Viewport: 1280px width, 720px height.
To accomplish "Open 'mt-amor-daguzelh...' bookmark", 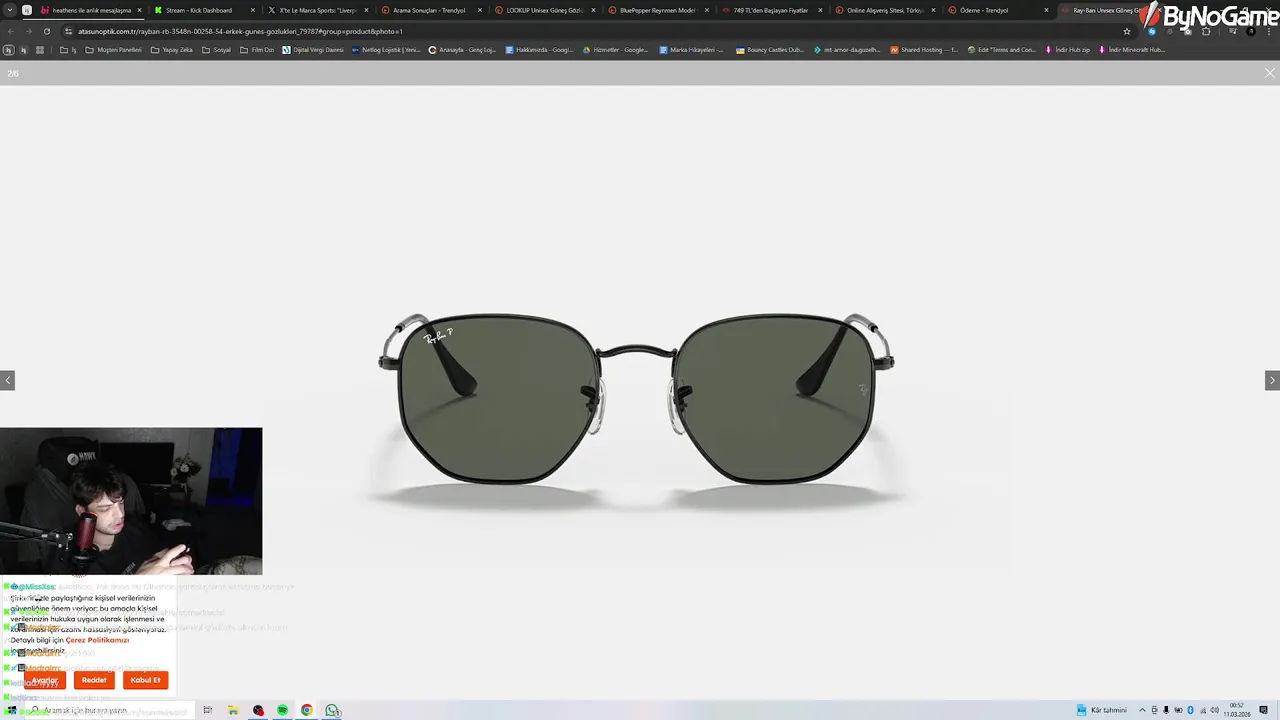I will [848, 50].
